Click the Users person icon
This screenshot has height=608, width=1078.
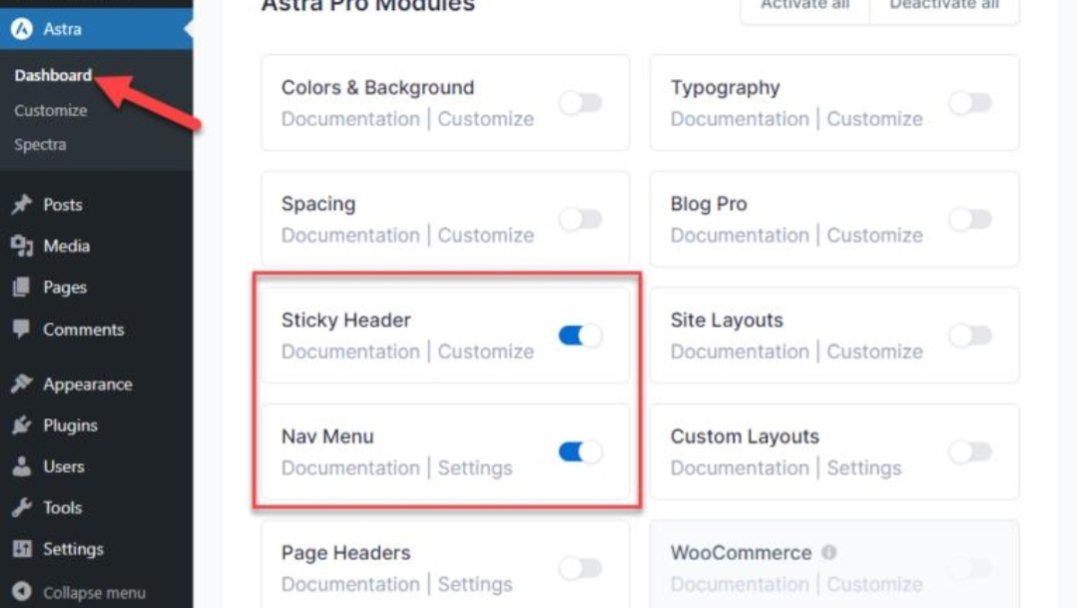coord(22,467)
